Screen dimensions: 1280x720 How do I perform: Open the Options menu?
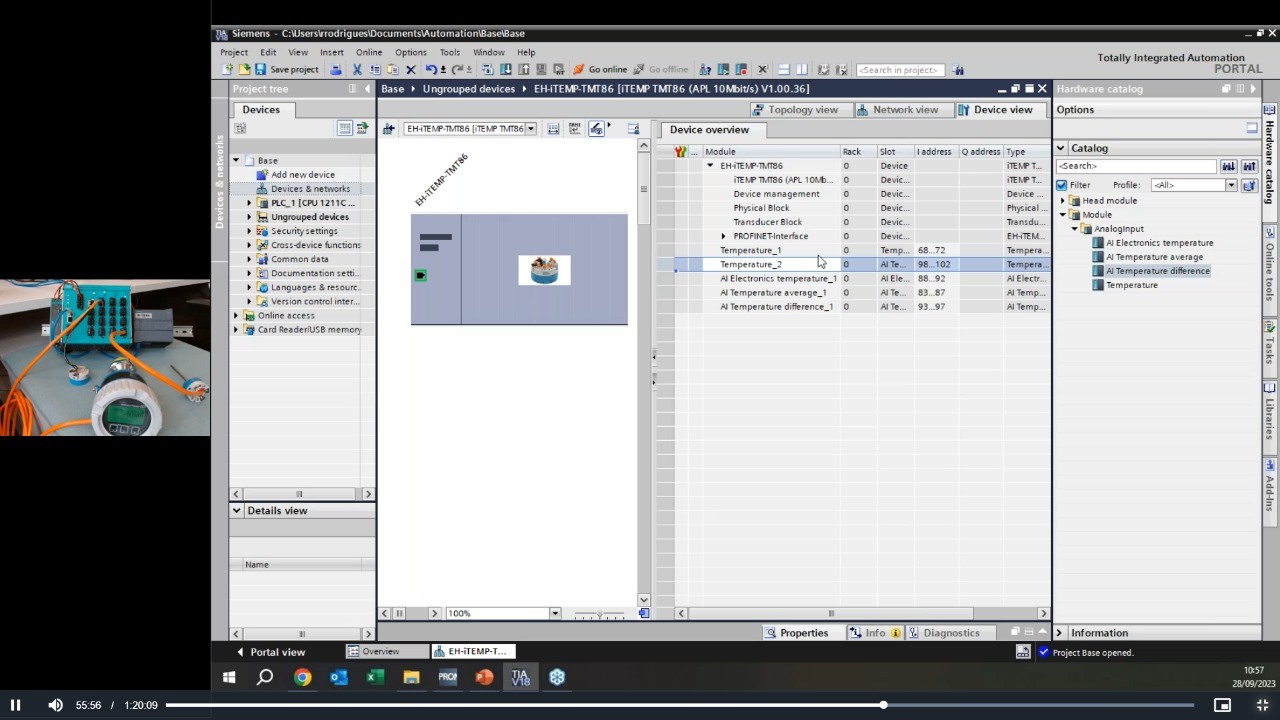point(410,52)
